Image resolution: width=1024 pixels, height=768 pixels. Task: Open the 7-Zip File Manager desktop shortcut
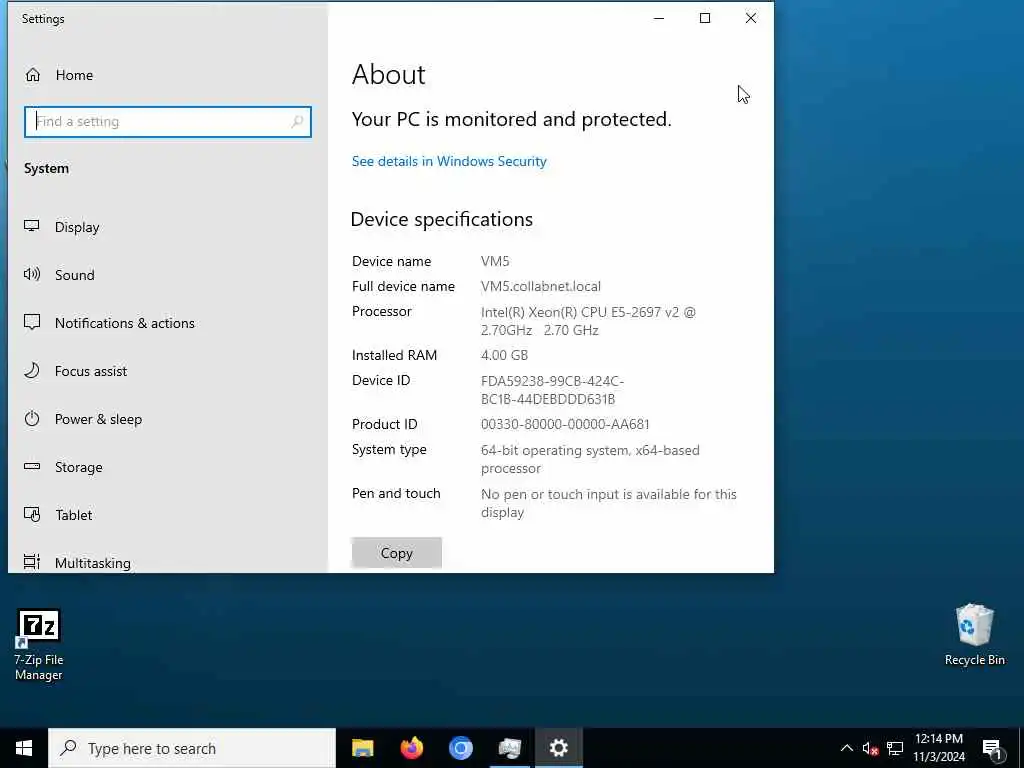coord(39,645)
